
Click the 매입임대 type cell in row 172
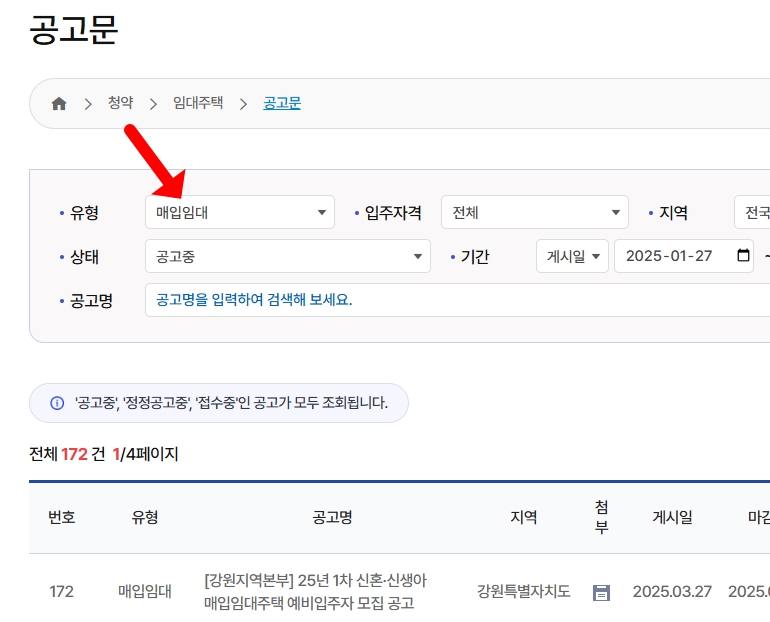pyautogui.click(x=144, y=591)
